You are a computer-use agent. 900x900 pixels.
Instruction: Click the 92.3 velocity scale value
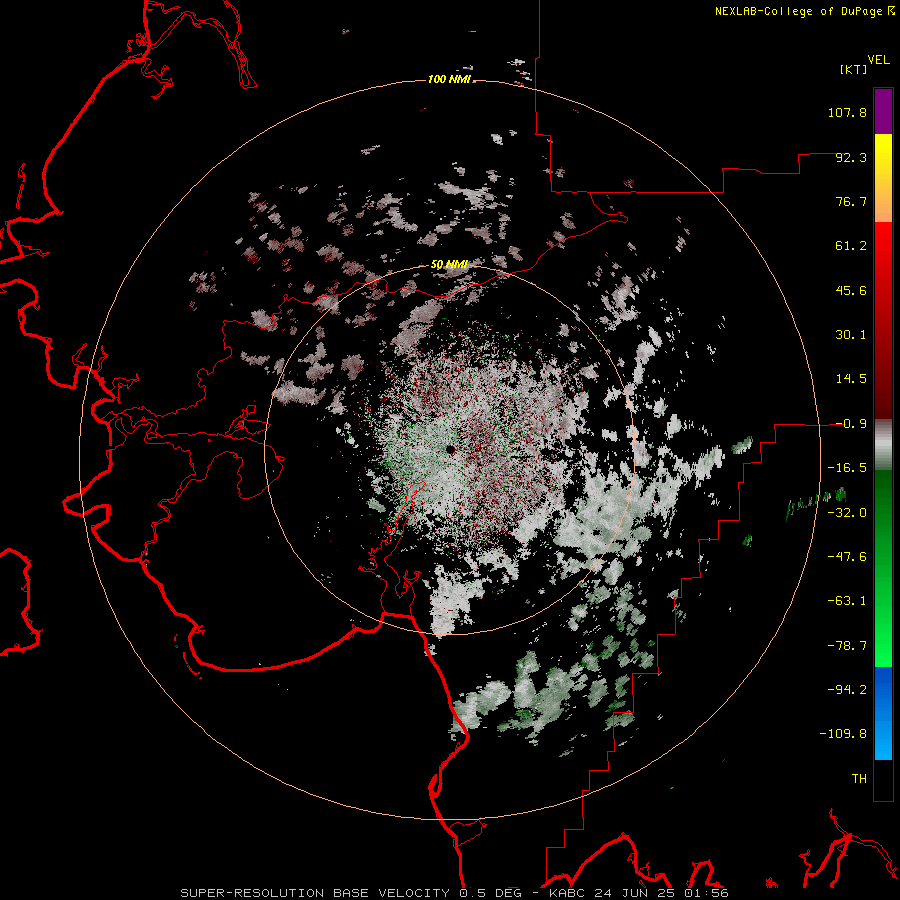coord(851,157)
